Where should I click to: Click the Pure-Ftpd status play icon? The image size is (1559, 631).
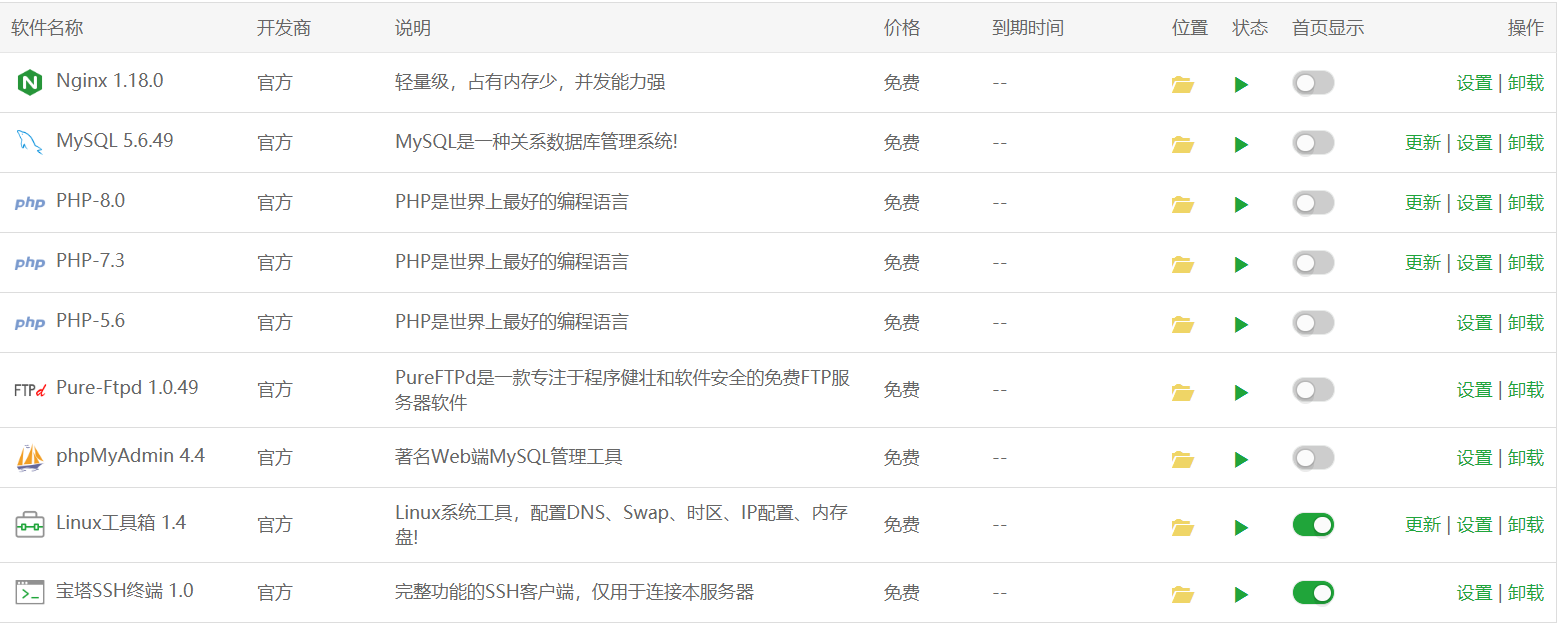coord(1241,392)
